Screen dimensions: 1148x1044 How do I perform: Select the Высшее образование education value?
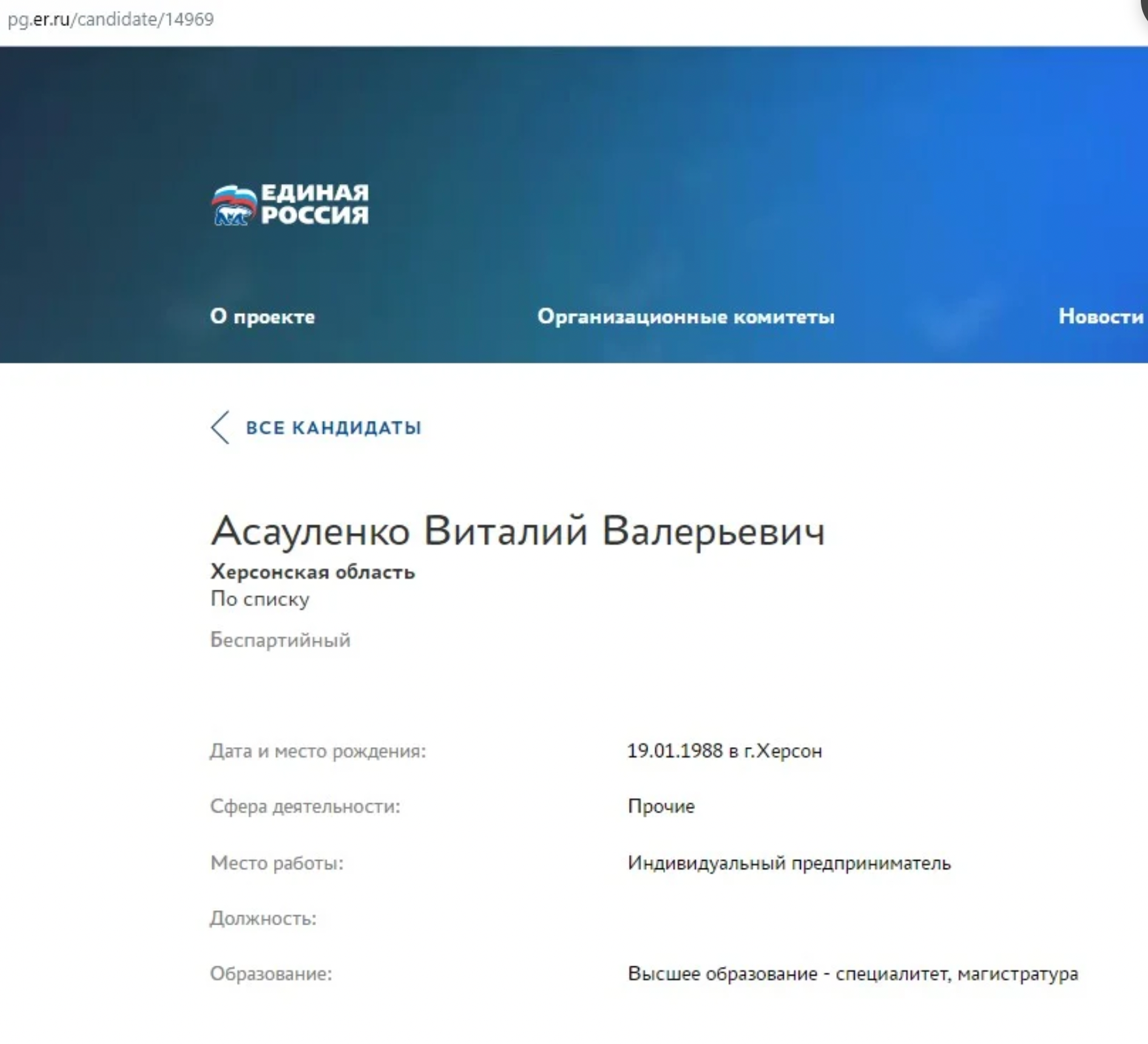[x=852, y=974]
